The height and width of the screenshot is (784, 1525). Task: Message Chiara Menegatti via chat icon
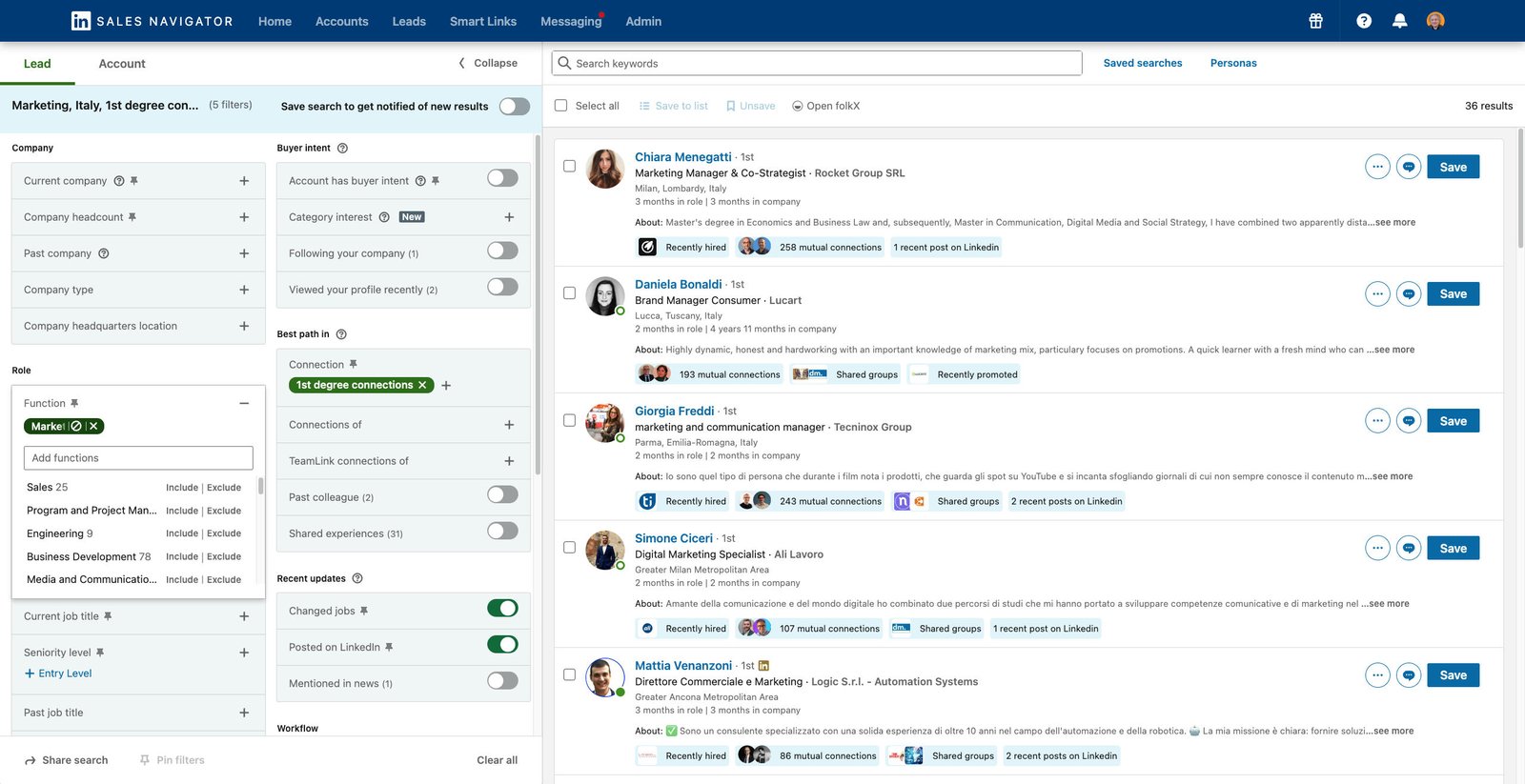(1409, 167)
